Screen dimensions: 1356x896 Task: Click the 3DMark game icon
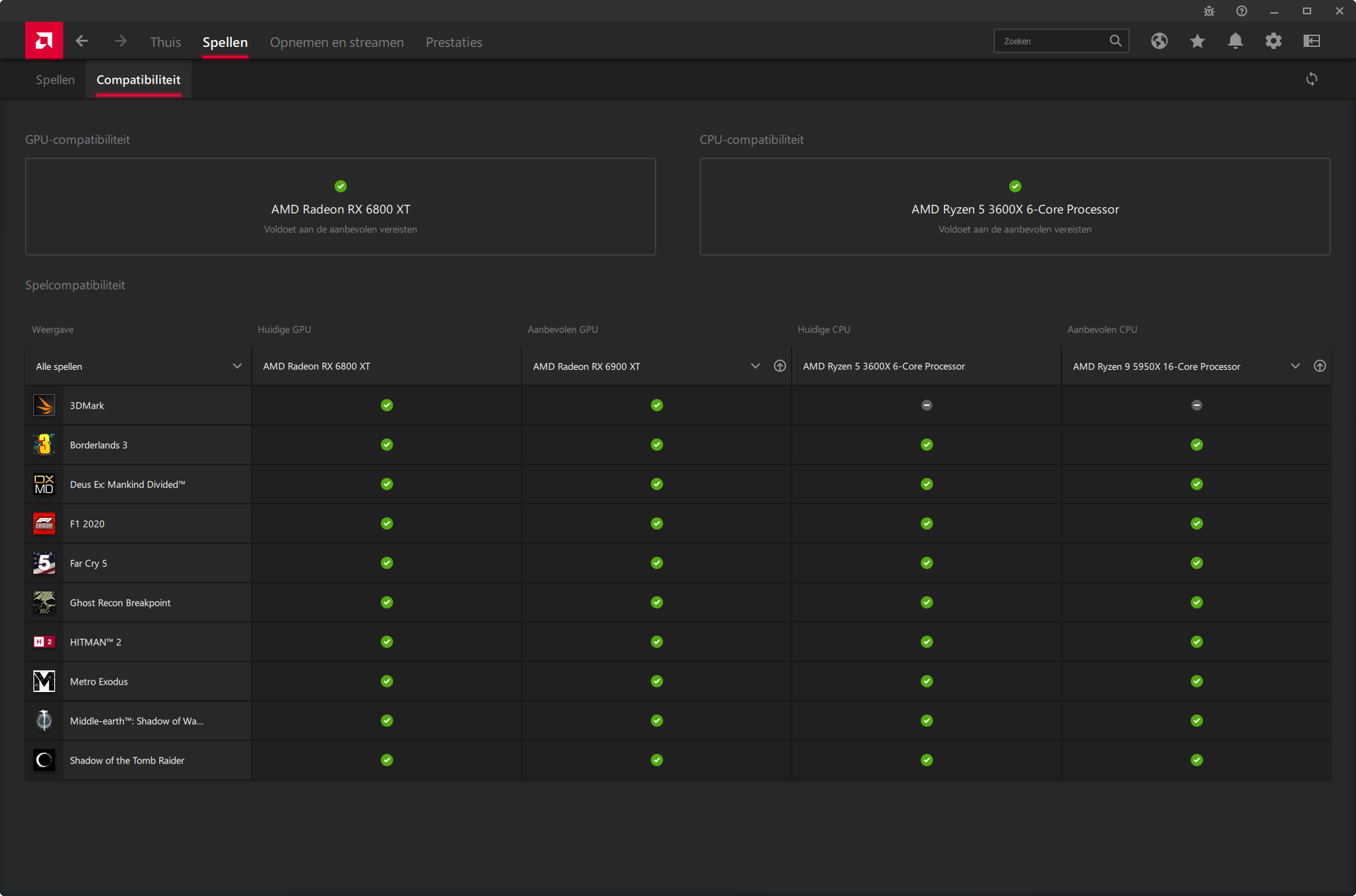44,406
